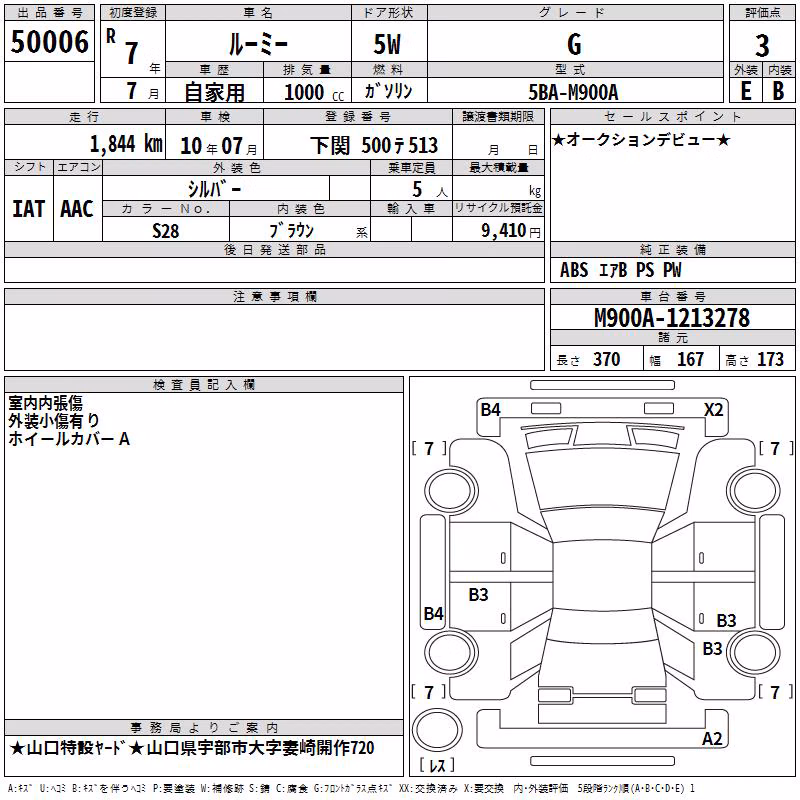Click the exterior color シルバー
800x800 pixels.
(x=214, y=189)
